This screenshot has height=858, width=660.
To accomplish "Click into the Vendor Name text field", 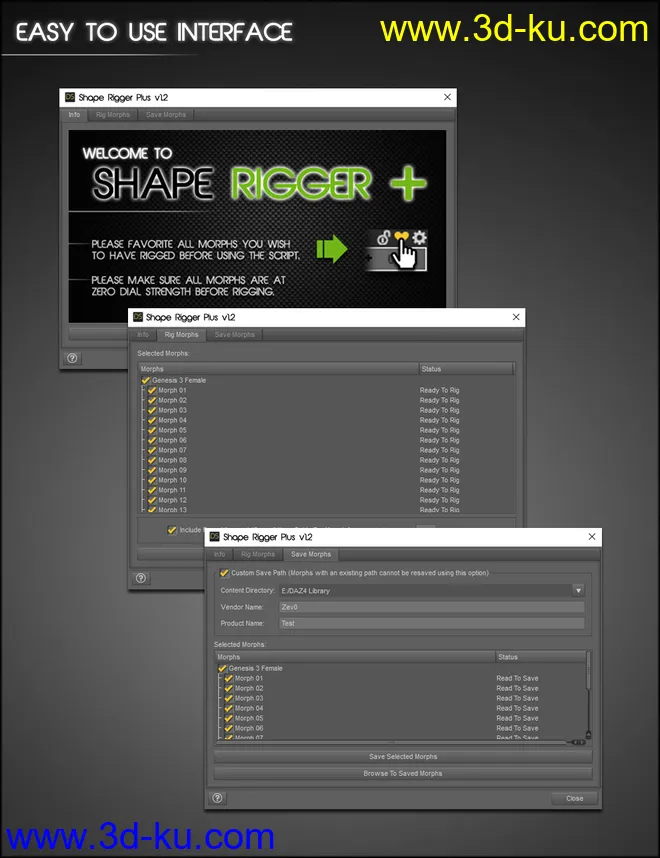I will point(430,607).
